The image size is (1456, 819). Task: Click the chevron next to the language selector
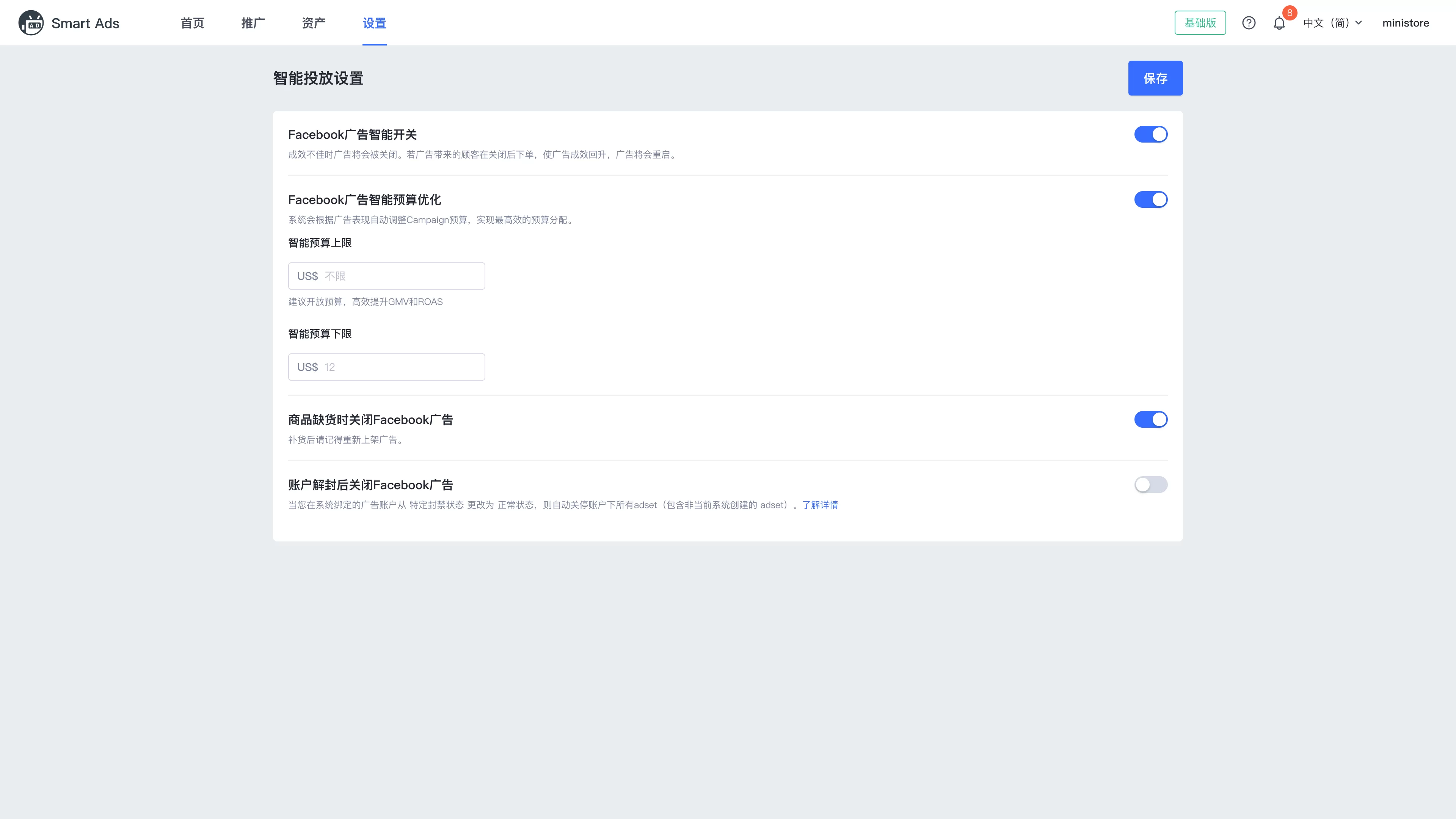pos(1359,23)
